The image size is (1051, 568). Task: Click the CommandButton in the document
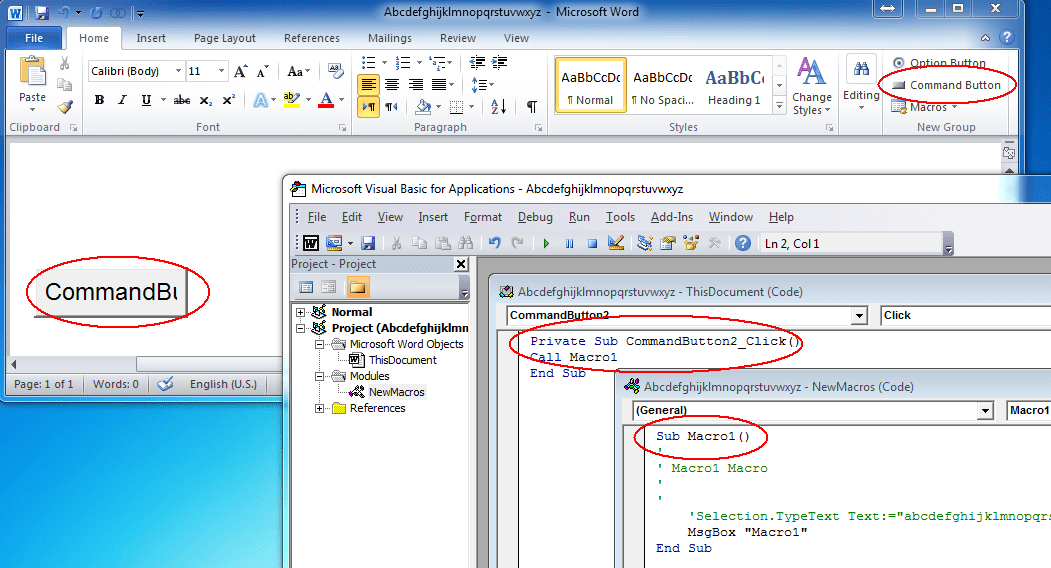(111, 292)
